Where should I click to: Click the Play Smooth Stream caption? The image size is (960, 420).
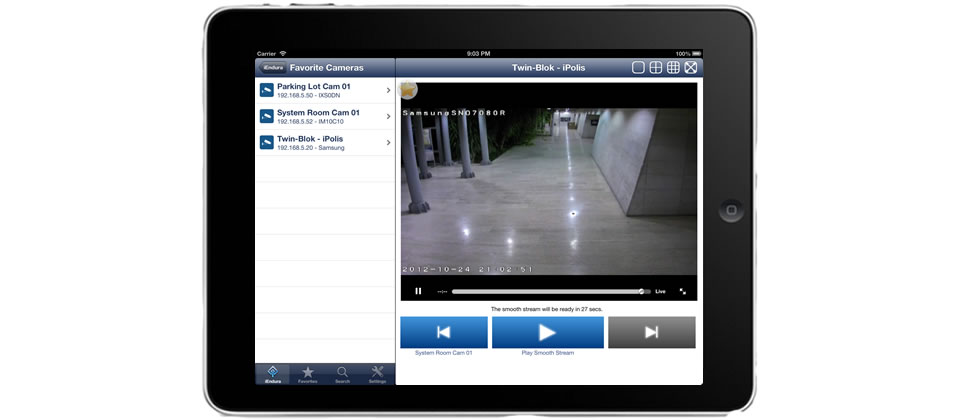pos(547,353)
